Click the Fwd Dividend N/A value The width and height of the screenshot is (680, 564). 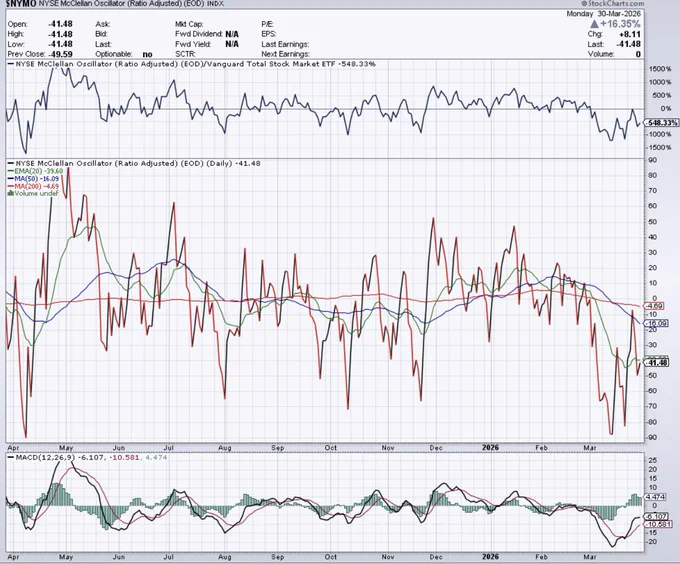click(x=232, y=34)
